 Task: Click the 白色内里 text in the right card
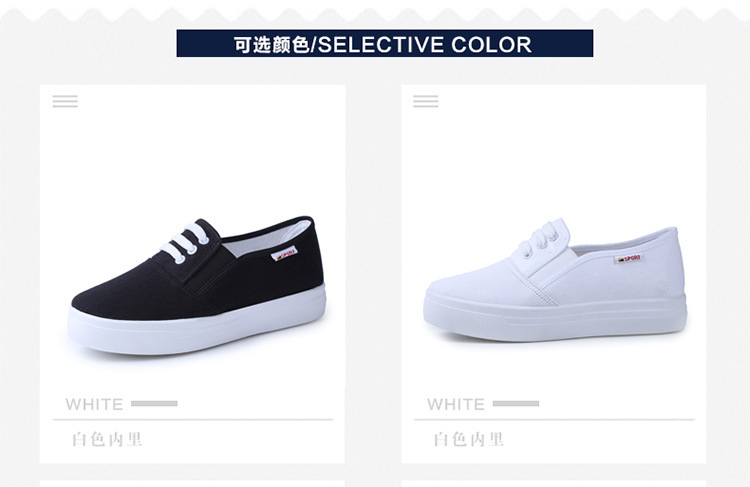(469, 439)
